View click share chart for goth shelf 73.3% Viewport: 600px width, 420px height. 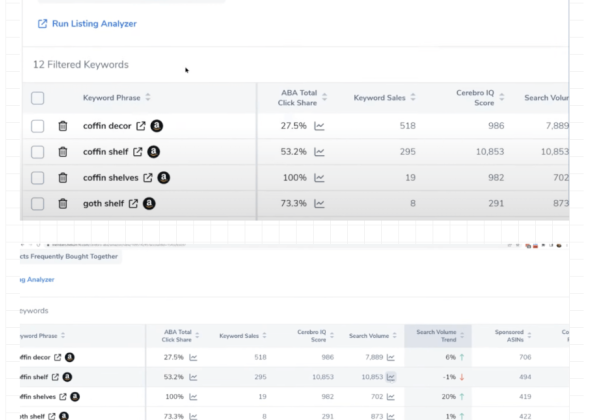pyautogui.click(x=319, y=203)
